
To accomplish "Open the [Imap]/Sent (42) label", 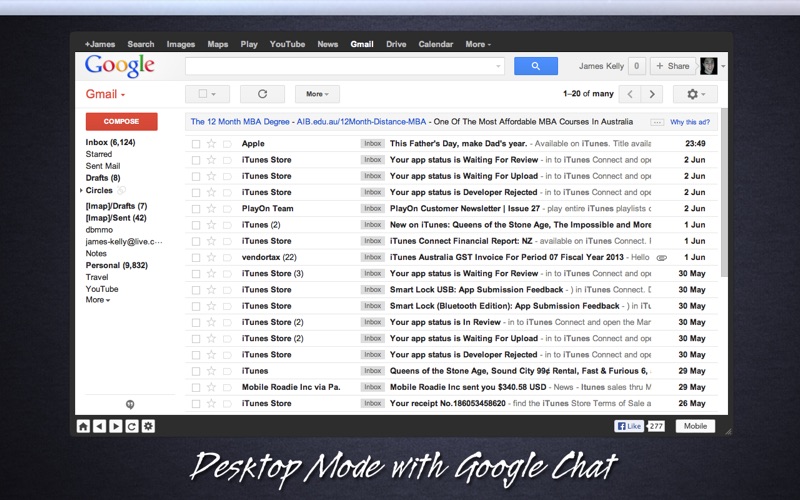I will pos(116,218).
